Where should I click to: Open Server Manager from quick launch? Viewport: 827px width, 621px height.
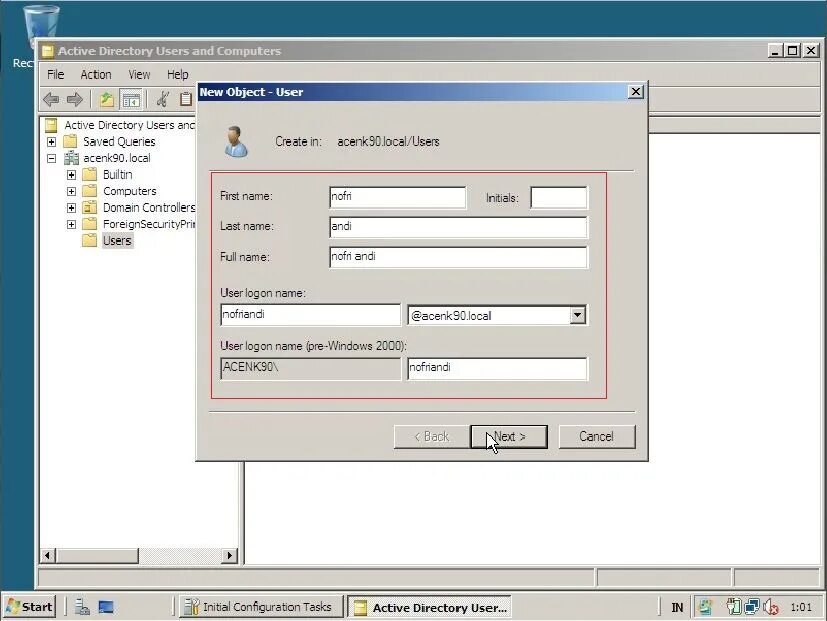click(82, 607)
